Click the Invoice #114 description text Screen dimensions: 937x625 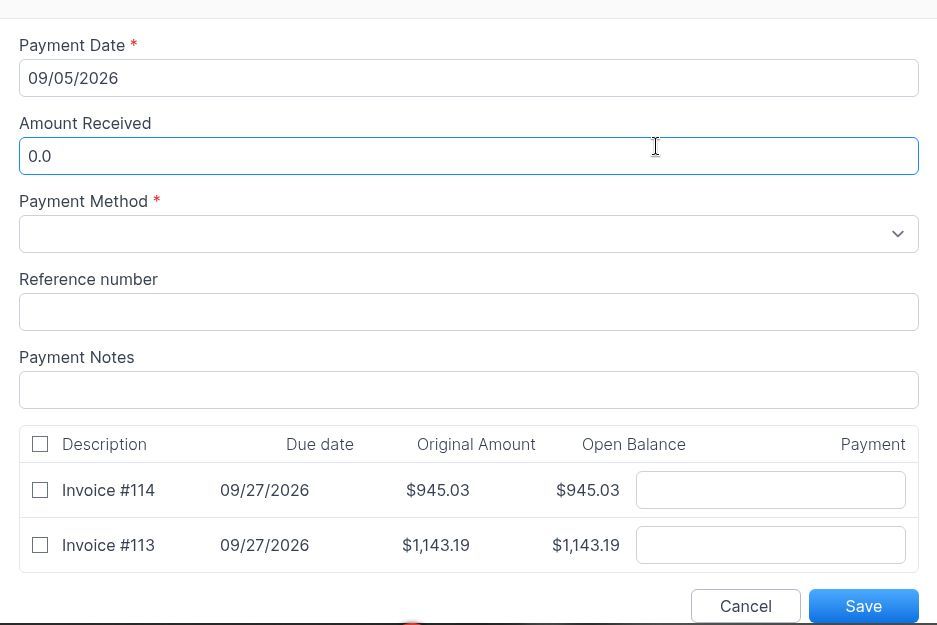pyautogui.click(x=108, y=490)
